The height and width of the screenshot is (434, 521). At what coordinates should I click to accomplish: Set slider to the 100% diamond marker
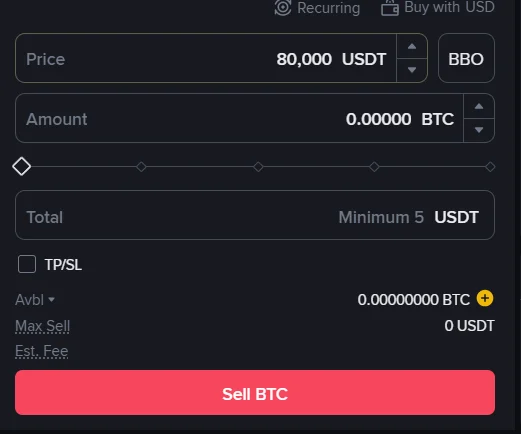click(x=490, y=167)
